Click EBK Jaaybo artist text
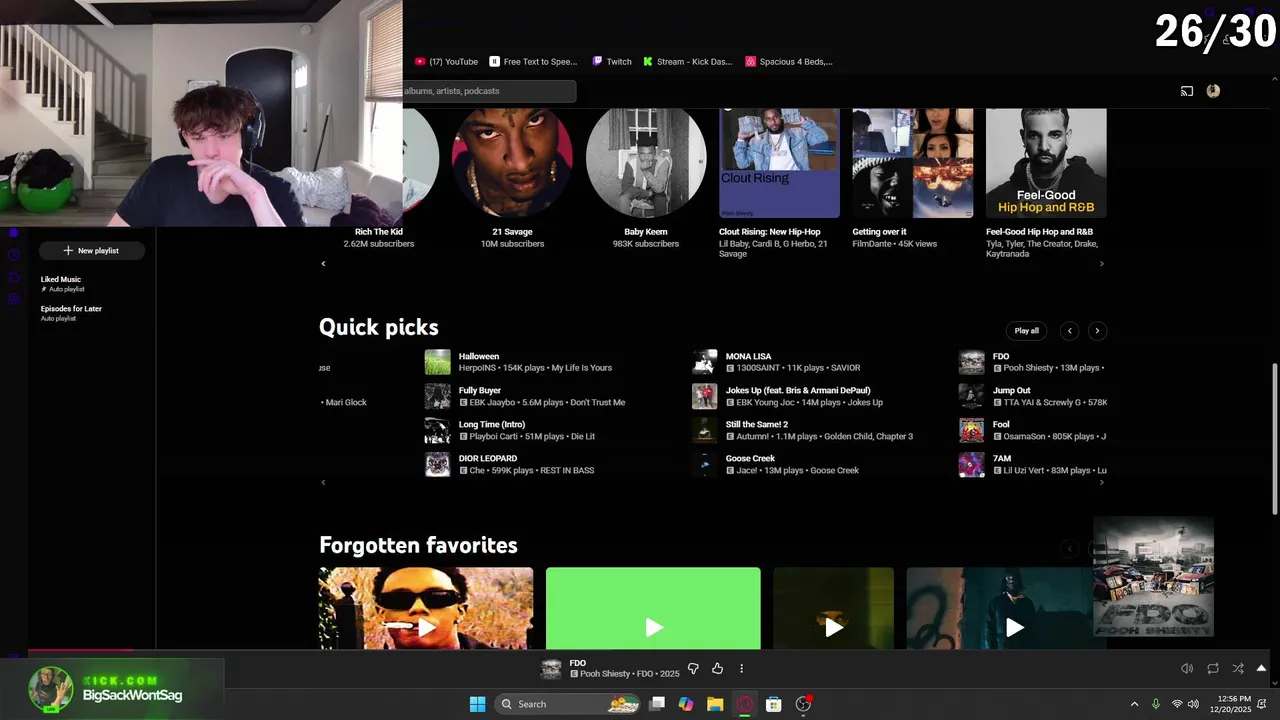The image size is (1280, 720). tap(492, 402)
